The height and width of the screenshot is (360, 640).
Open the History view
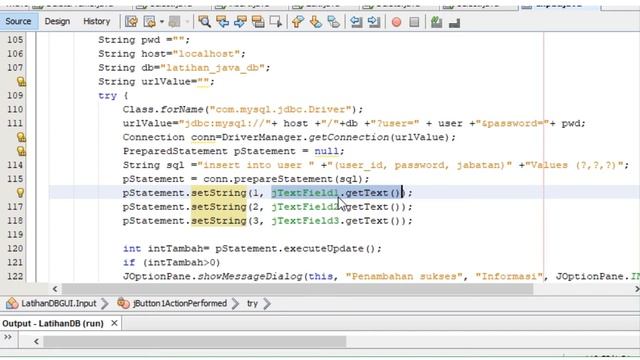tap(97, 21)
